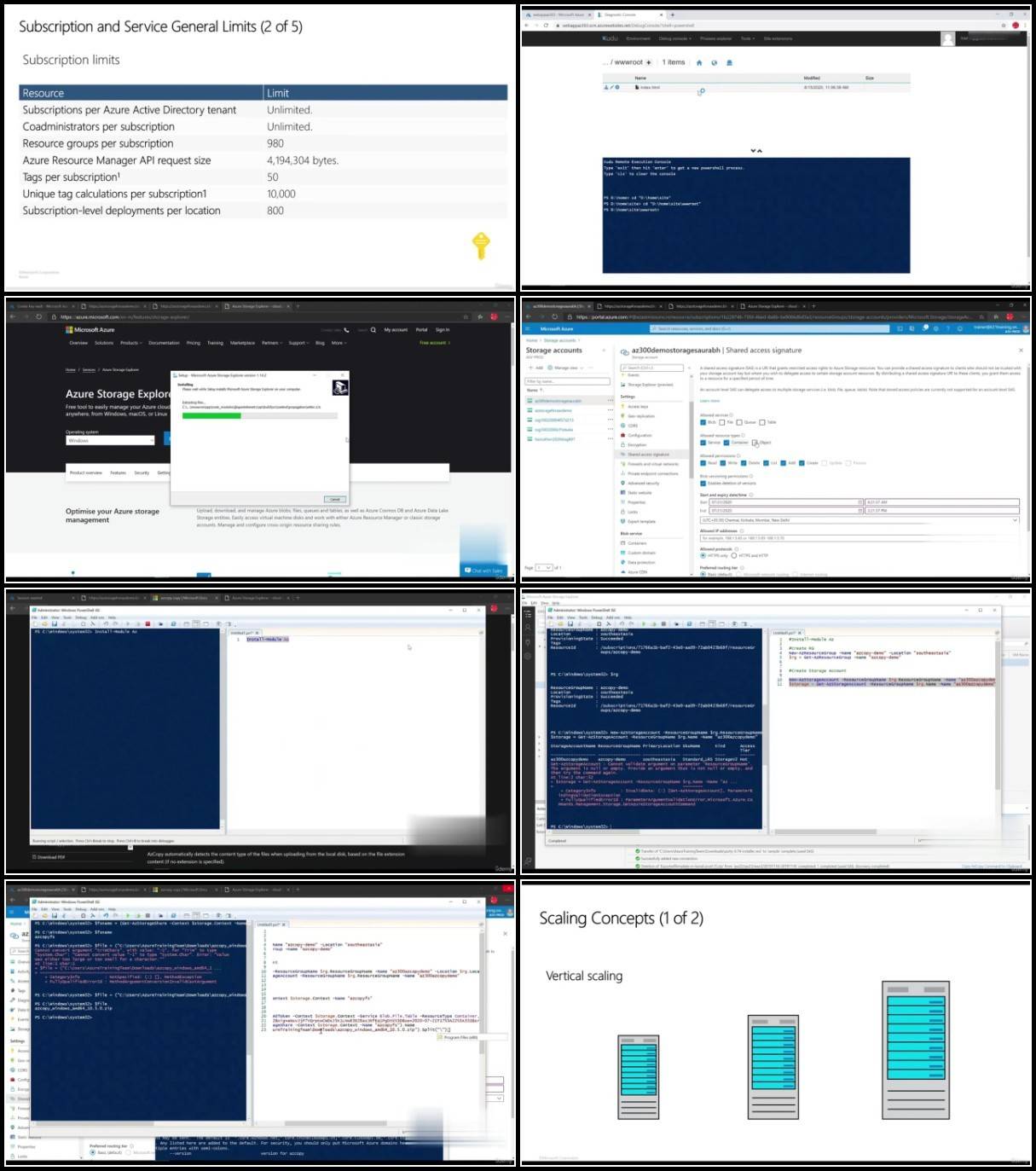Open the Operating system dropdown showing Windows

(110, 441)
